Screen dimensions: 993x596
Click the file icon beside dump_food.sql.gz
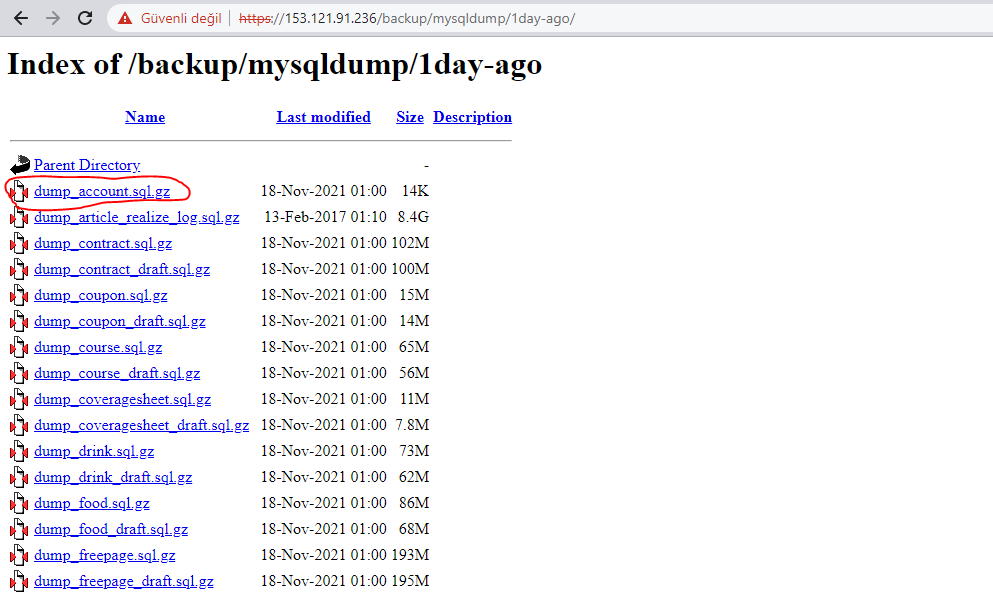pos(20,503)
